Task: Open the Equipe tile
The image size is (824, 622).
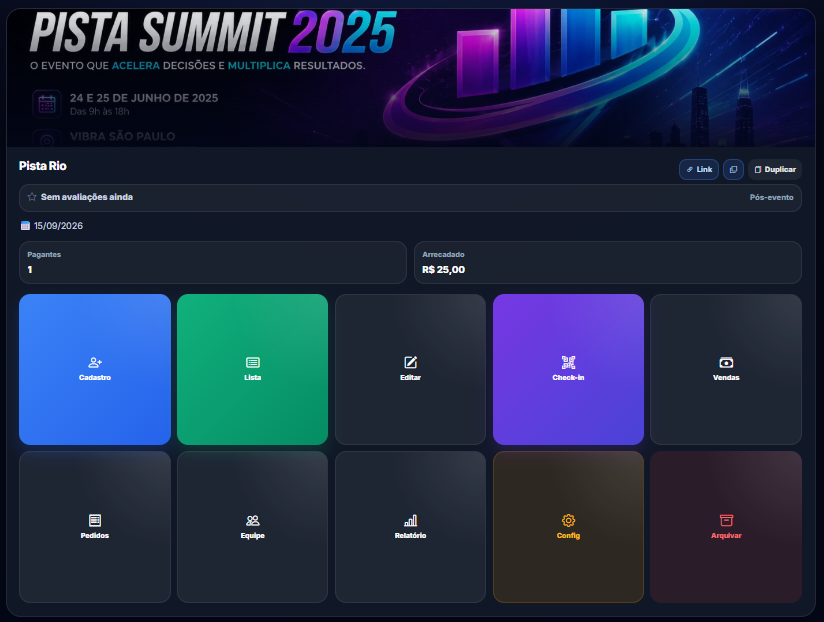Action: [252, 527]
